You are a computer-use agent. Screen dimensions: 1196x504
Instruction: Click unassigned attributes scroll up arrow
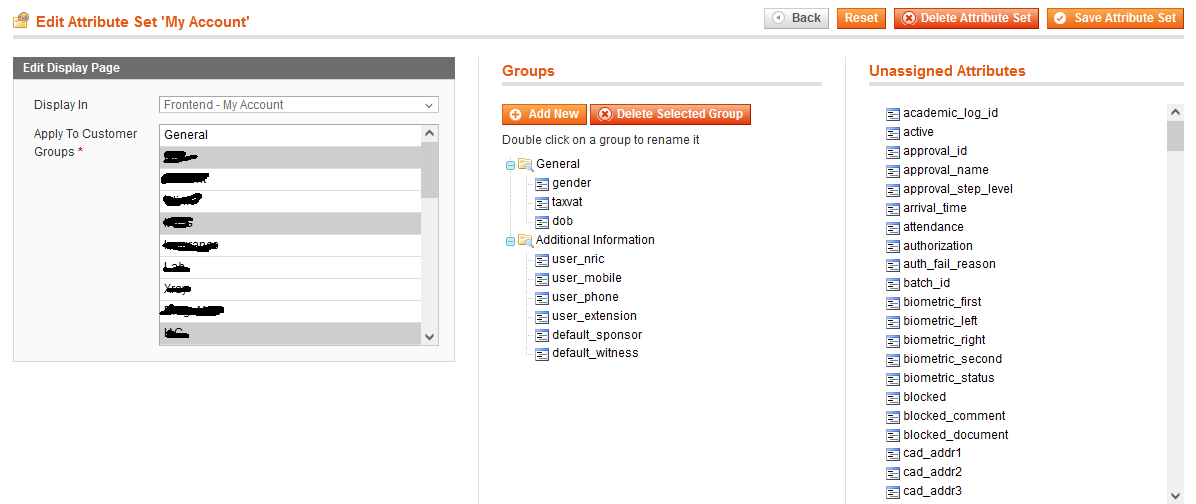click(x=1175, y=113)
